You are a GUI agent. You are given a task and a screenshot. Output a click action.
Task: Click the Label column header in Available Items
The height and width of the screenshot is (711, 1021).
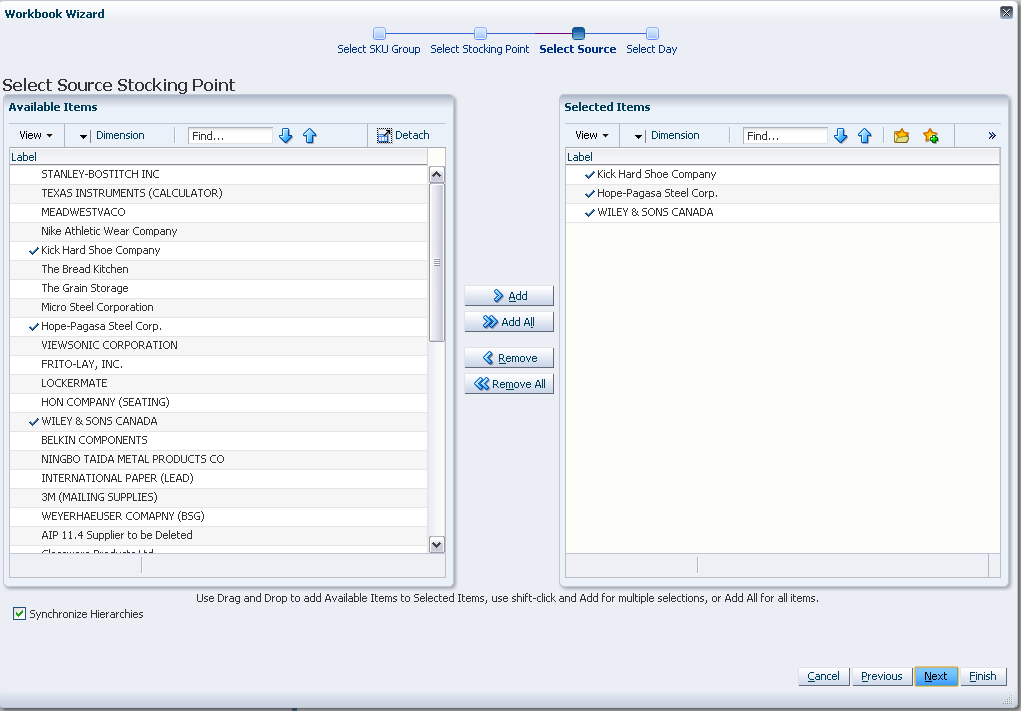click(x=218, y=156)
